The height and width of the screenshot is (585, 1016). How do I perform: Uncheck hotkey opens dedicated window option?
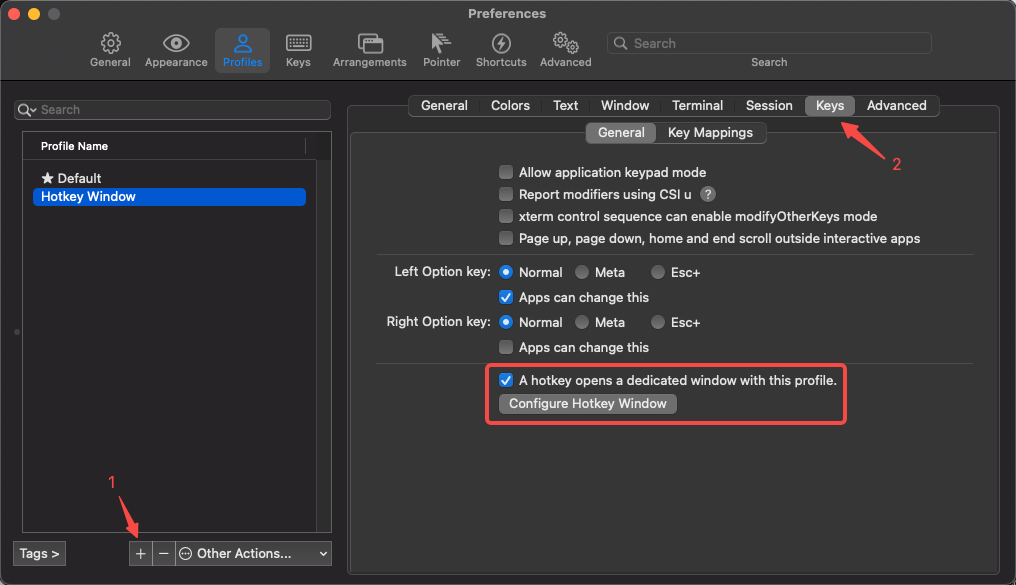tap(507, 381)
